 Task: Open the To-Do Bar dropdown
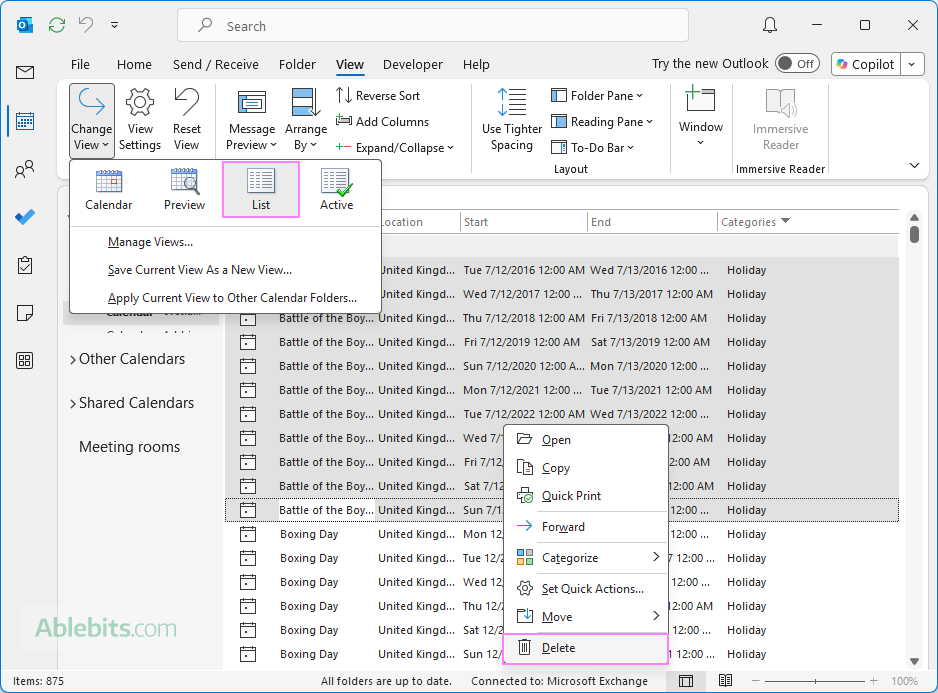point(592,147)
